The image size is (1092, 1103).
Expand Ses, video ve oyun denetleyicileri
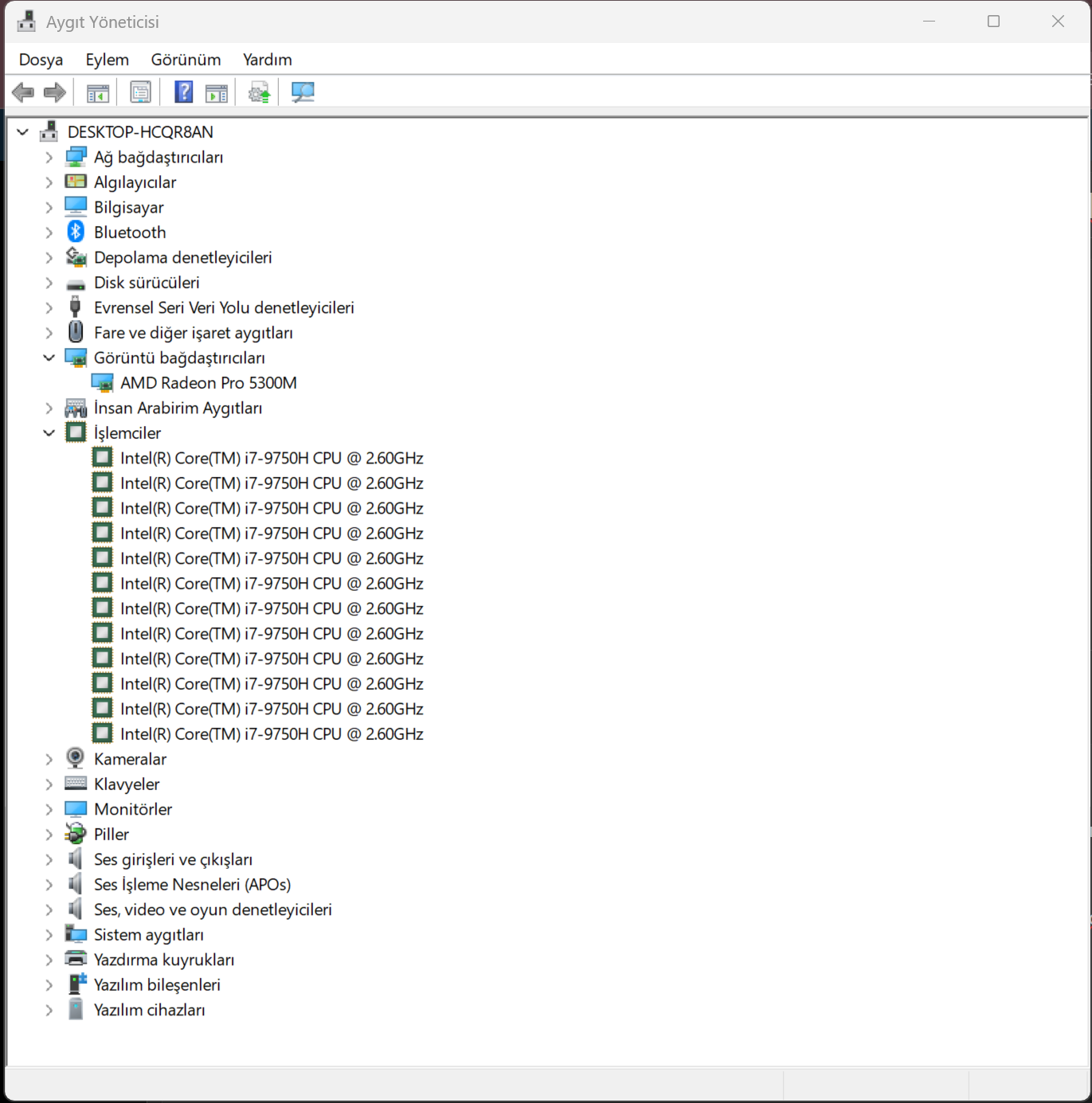[49, 909]
